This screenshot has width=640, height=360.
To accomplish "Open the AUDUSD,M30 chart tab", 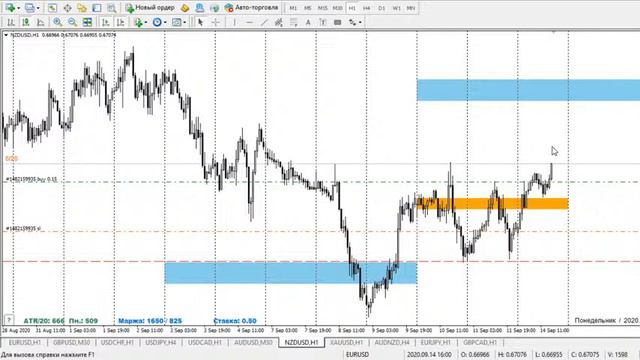I will click(x=253, y=342).
